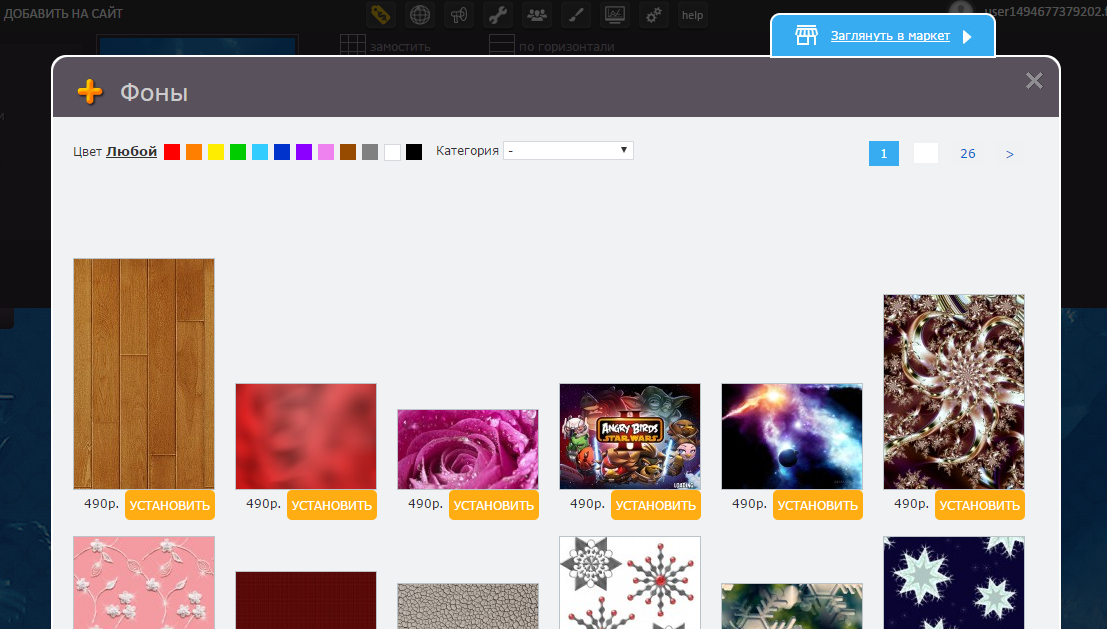
Task: Click the 490р. price under Angry Birds
Action: click(587, 503)
